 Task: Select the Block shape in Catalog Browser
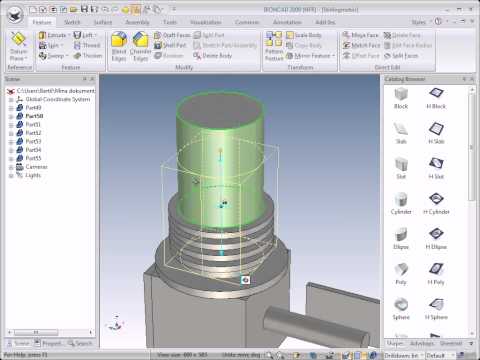[x=401, y=98]
